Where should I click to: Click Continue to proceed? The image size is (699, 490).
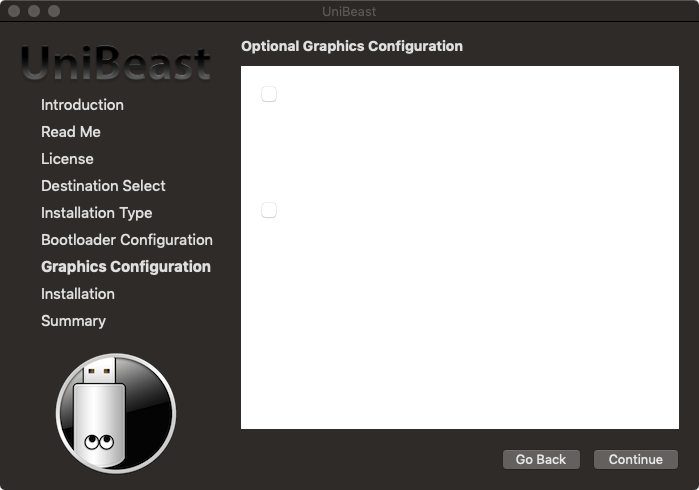(x=636, y=459)
